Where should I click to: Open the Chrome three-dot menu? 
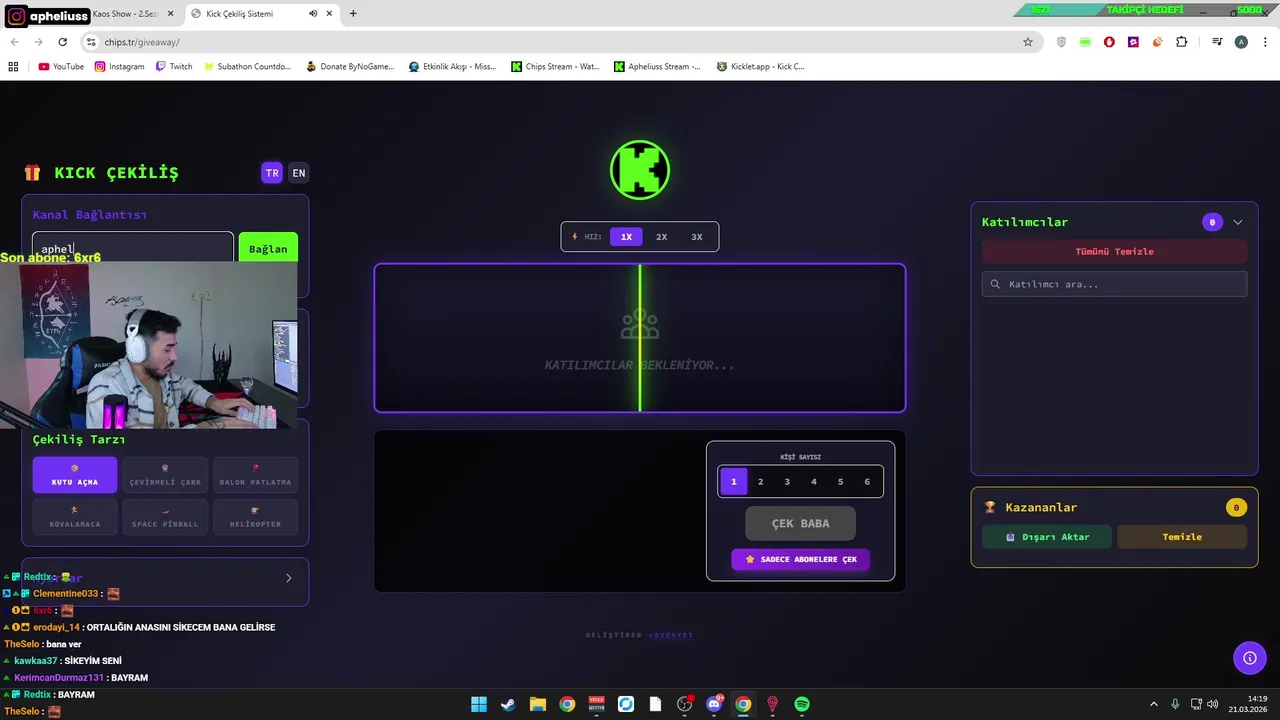[x=1264, y=42]
